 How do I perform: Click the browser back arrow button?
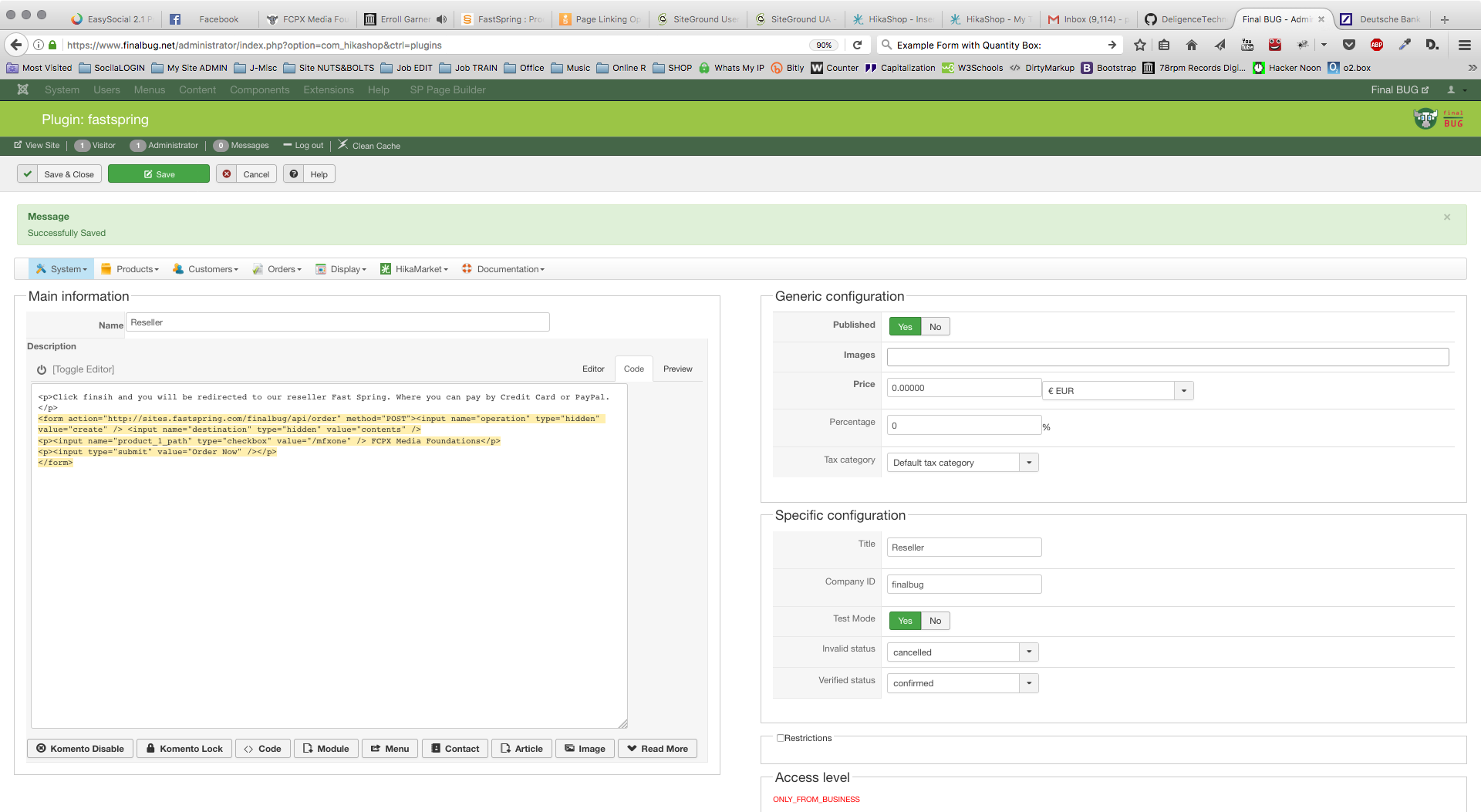[16, 45]
